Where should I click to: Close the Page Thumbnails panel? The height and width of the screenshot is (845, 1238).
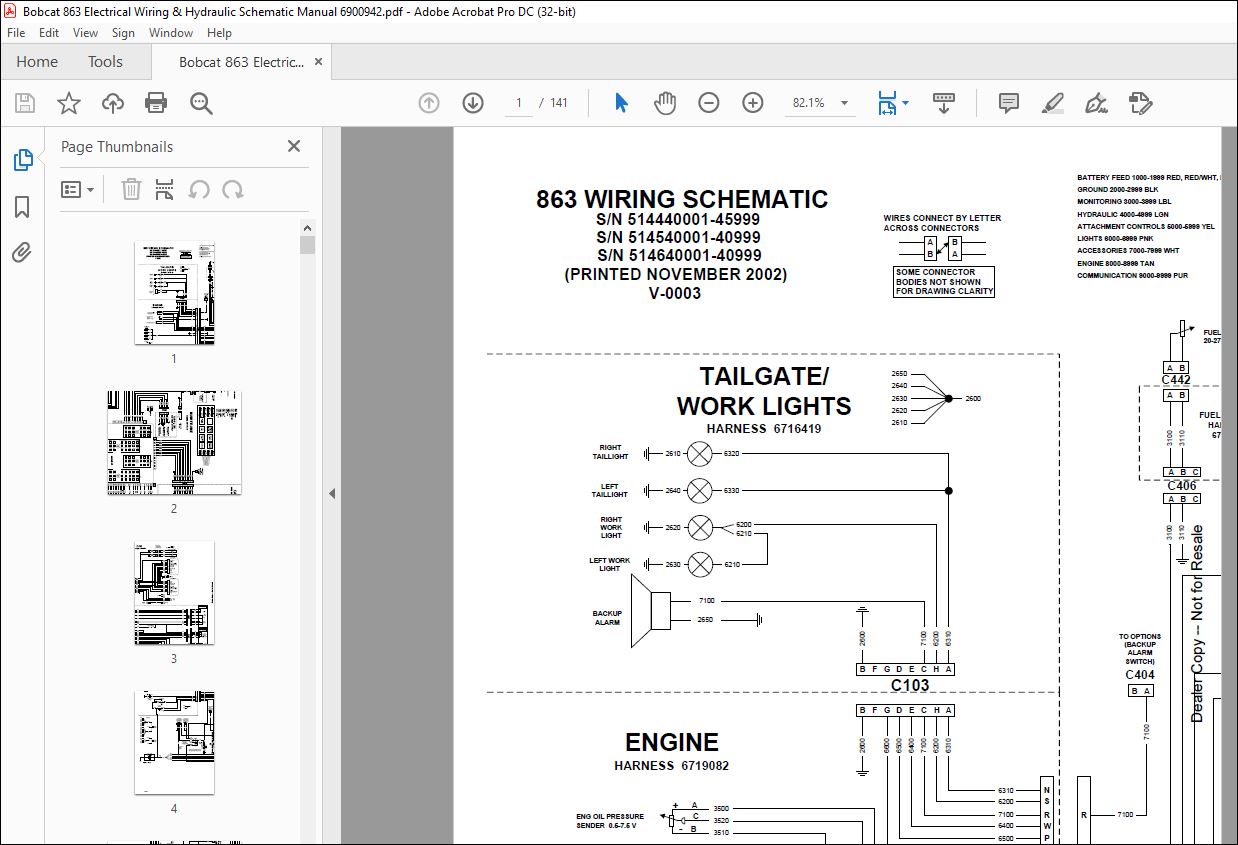click(294, 146)
